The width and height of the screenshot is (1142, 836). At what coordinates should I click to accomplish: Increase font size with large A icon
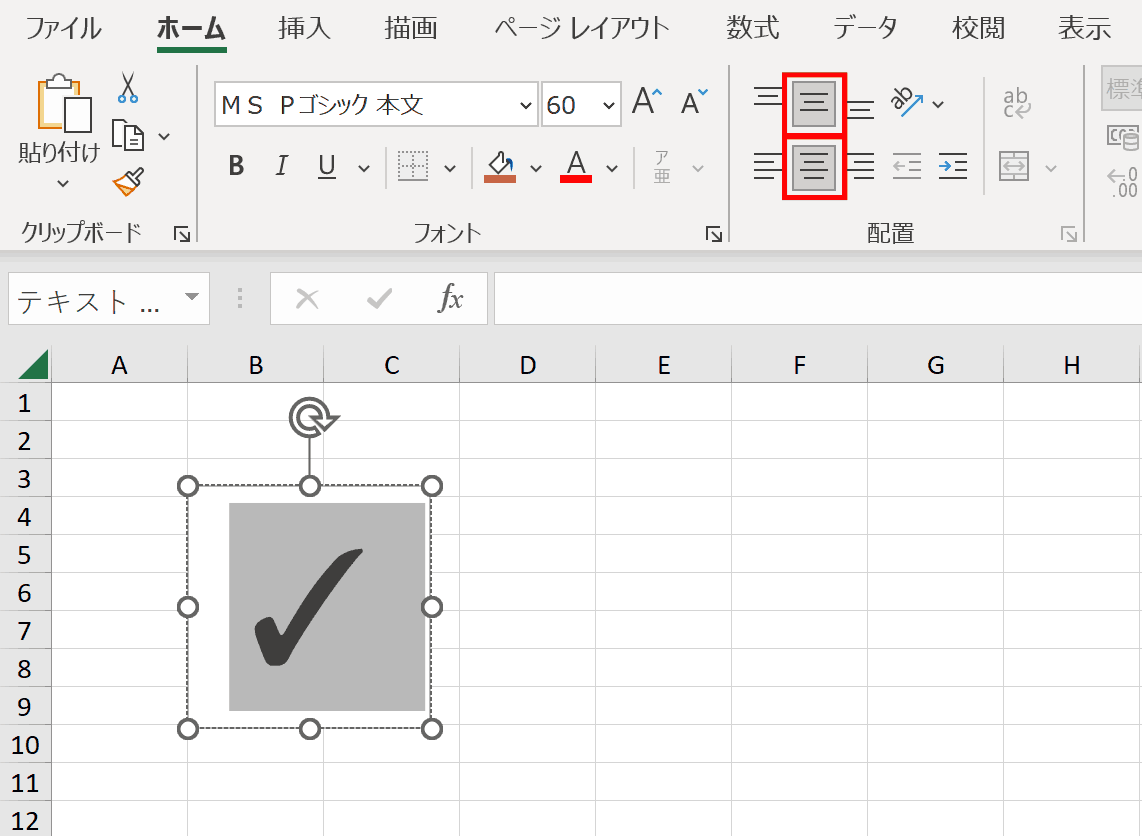coord(647,101)
